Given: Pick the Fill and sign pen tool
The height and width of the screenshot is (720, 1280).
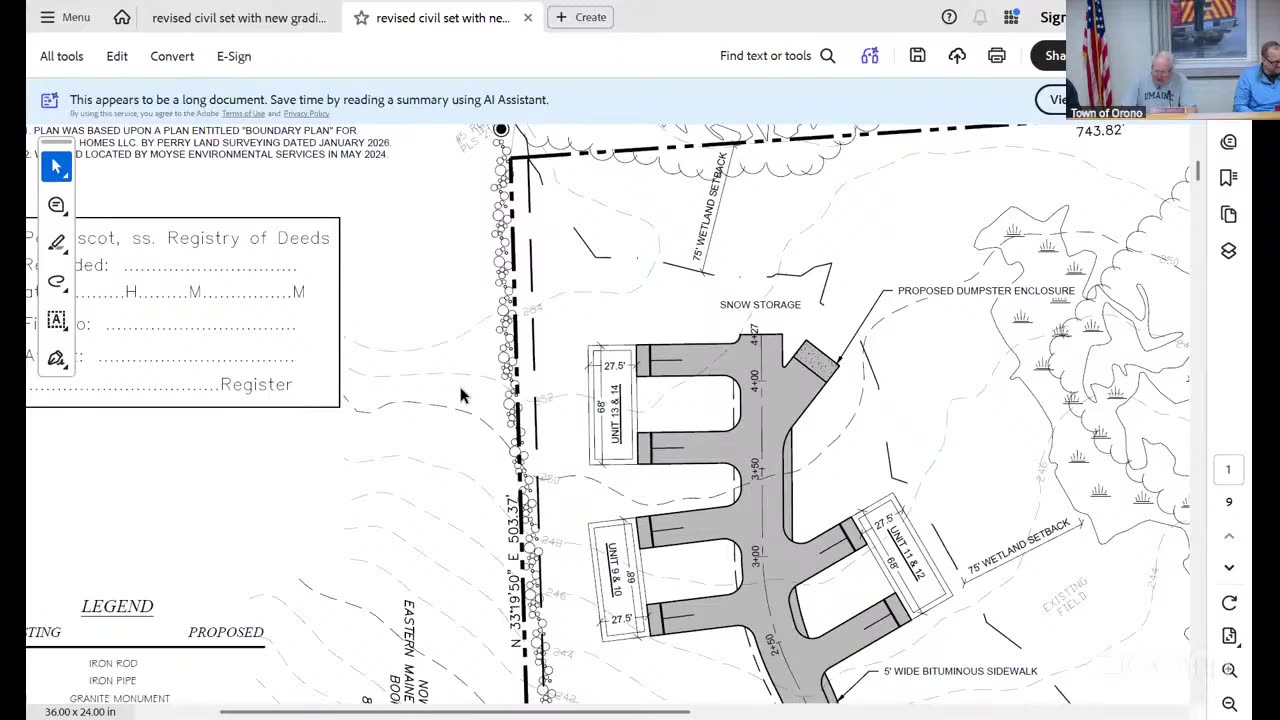Looking at the screenshot, I should [x=56, y=358].
